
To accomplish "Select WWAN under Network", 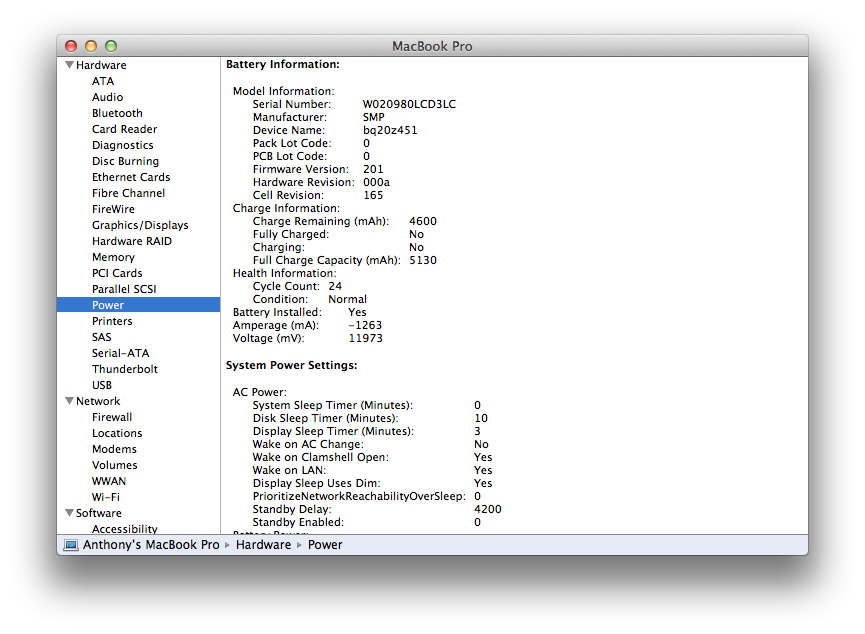I will [109, 481].
